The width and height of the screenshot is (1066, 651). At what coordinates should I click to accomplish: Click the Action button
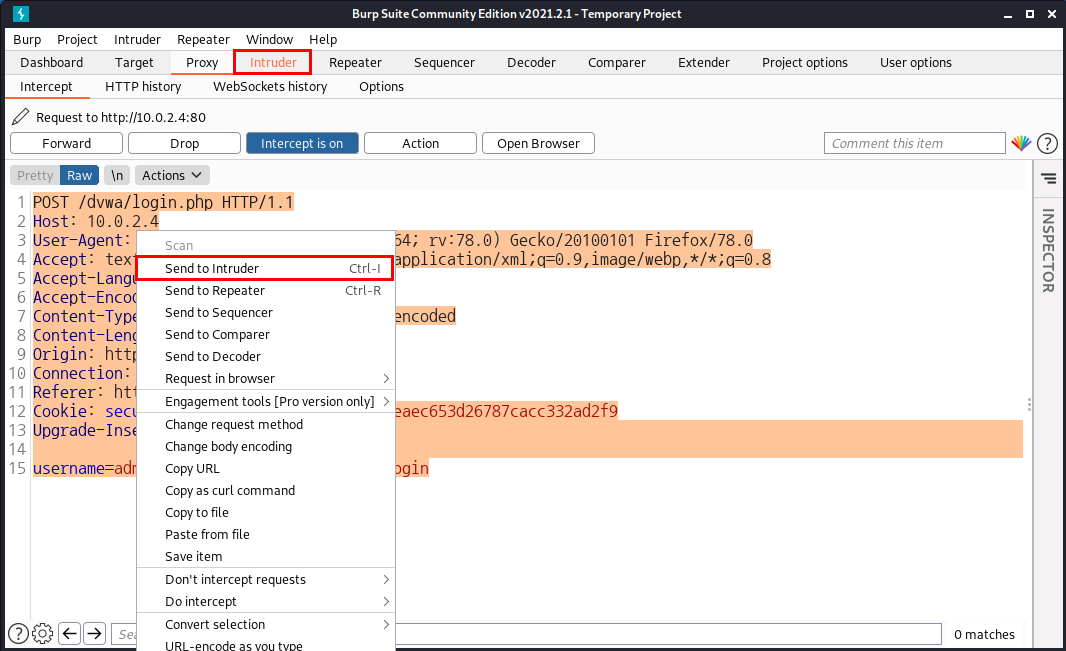point(420,143)
